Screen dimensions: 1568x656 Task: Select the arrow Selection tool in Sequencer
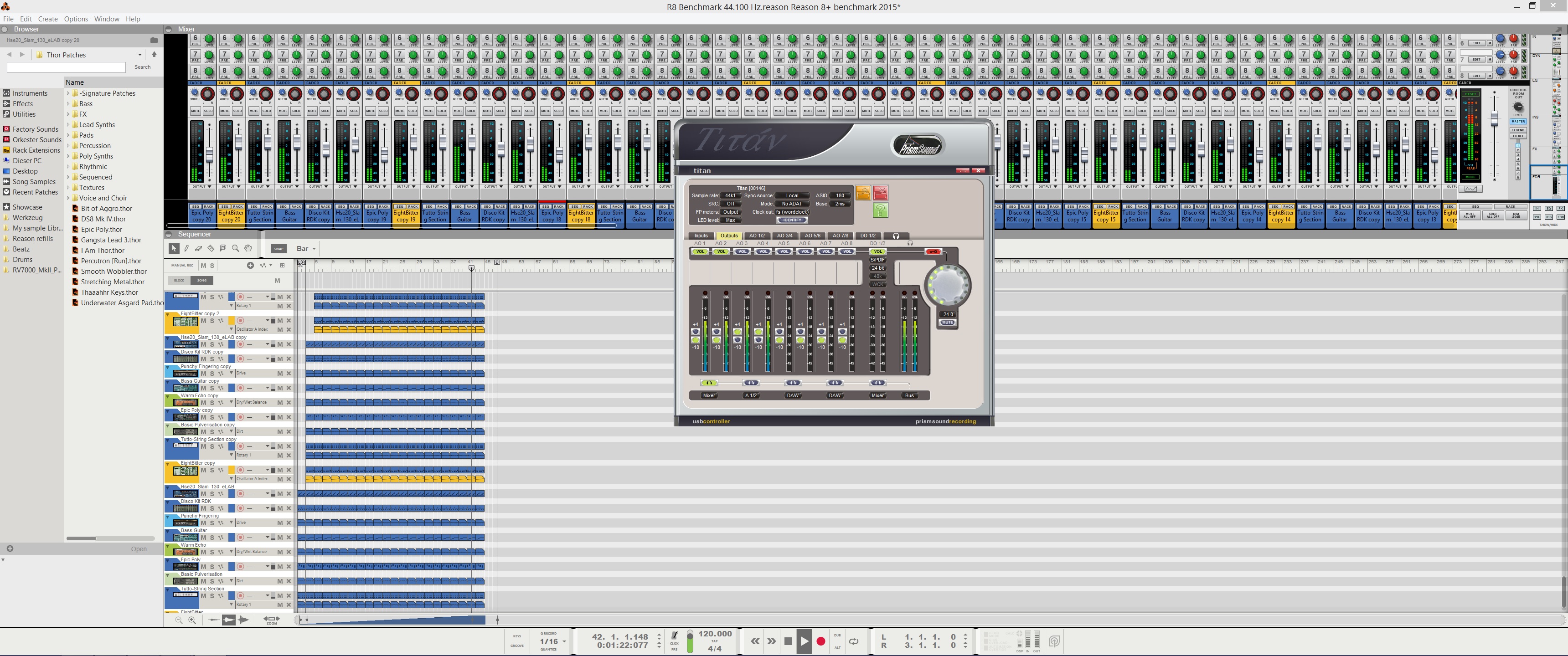[174, 248]
